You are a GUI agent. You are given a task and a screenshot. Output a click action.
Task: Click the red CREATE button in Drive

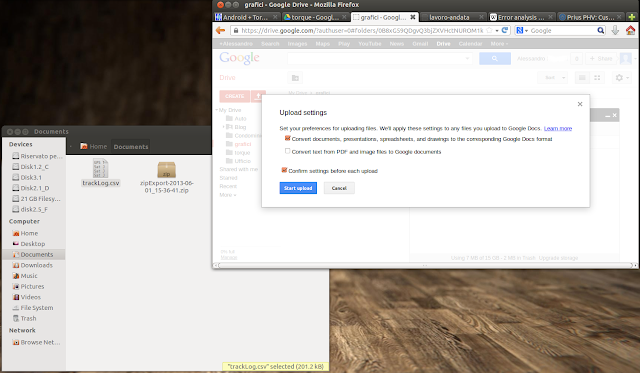pos(234,96)
